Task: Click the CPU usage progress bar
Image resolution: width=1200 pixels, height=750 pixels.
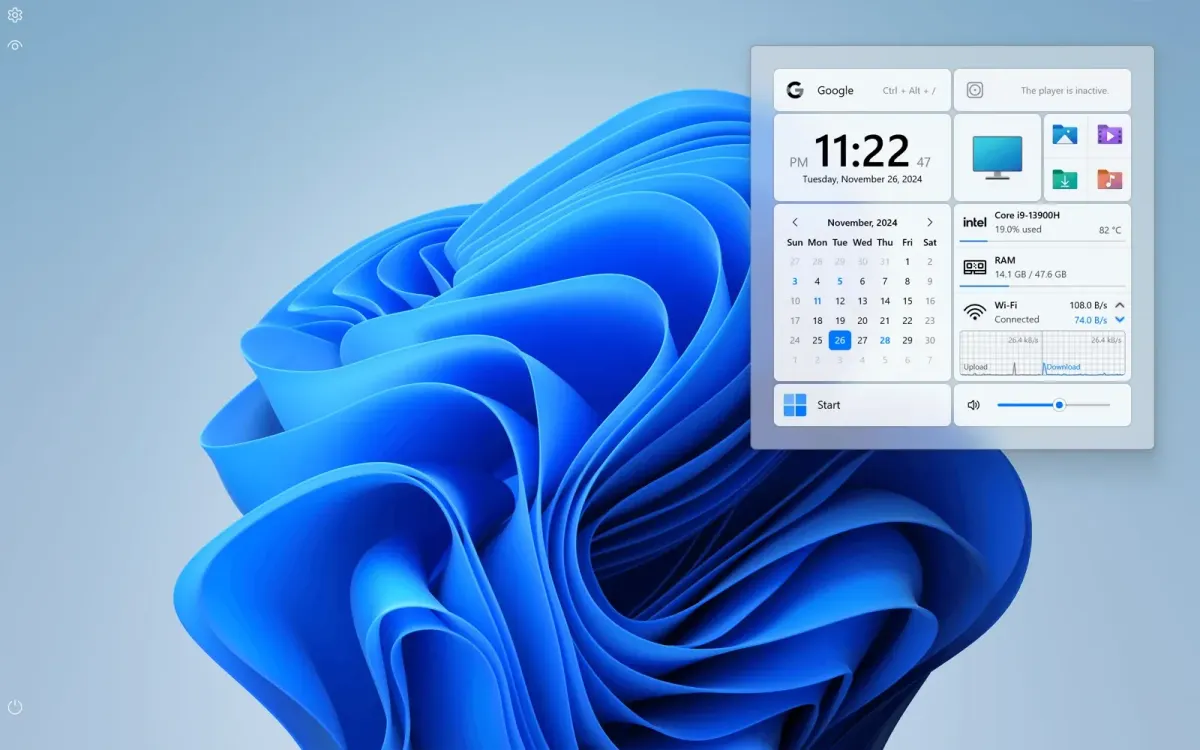Action: pos(1042,241)
